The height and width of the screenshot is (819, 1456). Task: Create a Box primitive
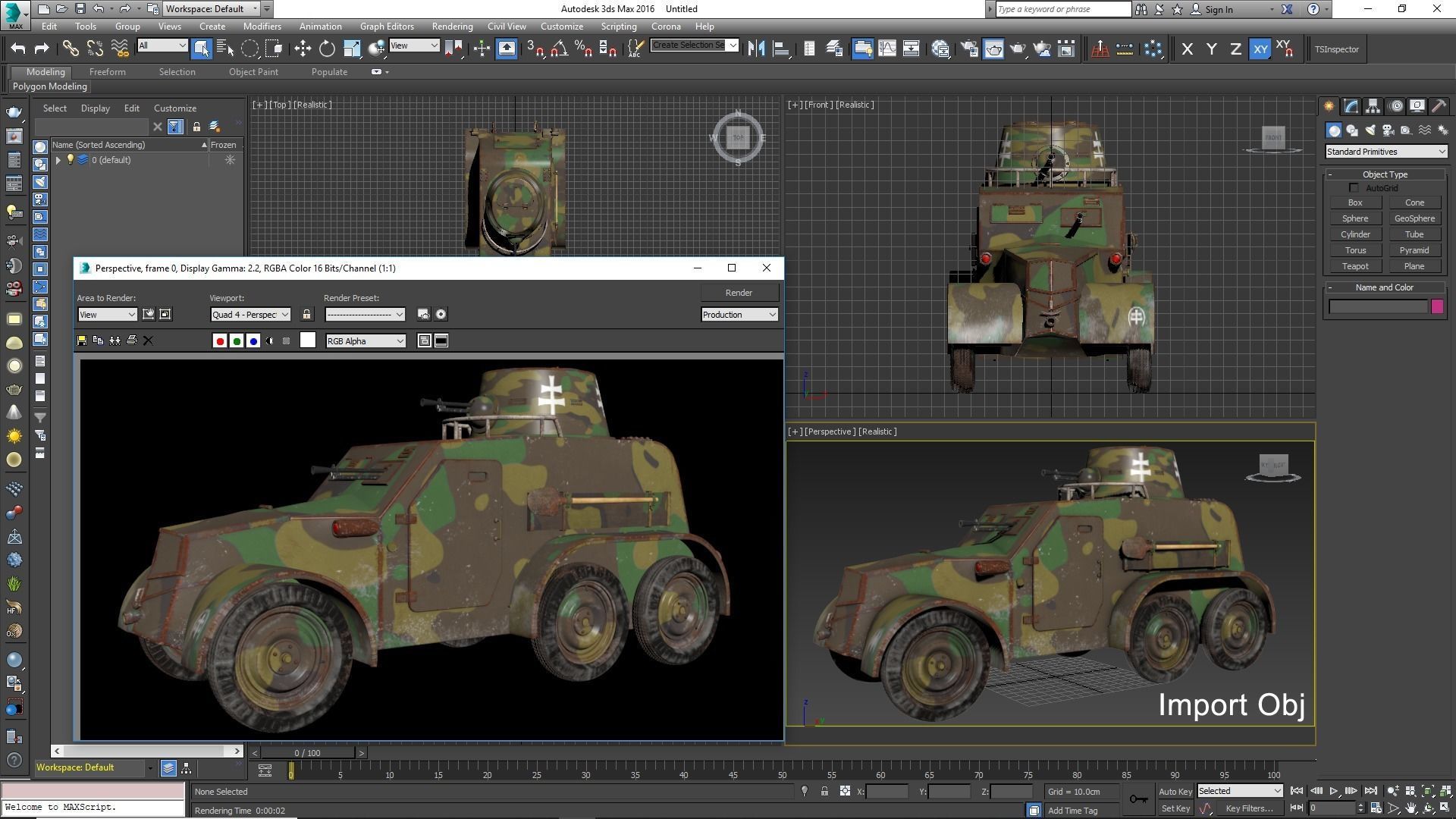point(1355,202)
